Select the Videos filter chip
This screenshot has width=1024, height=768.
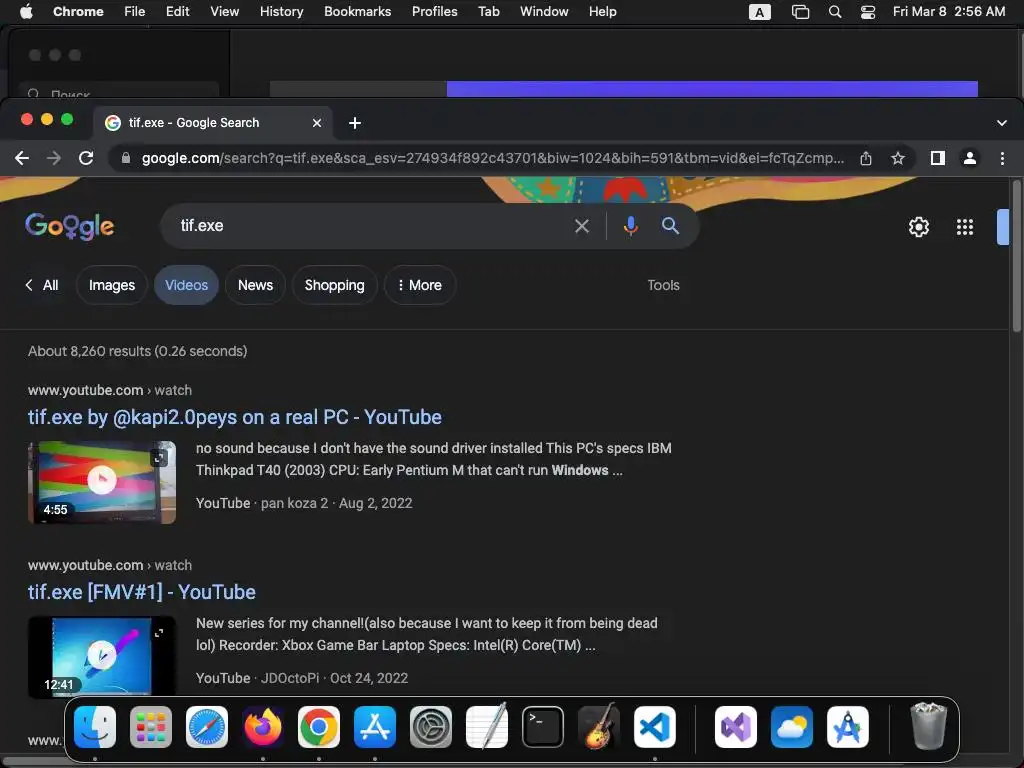(x=186, y=285)
